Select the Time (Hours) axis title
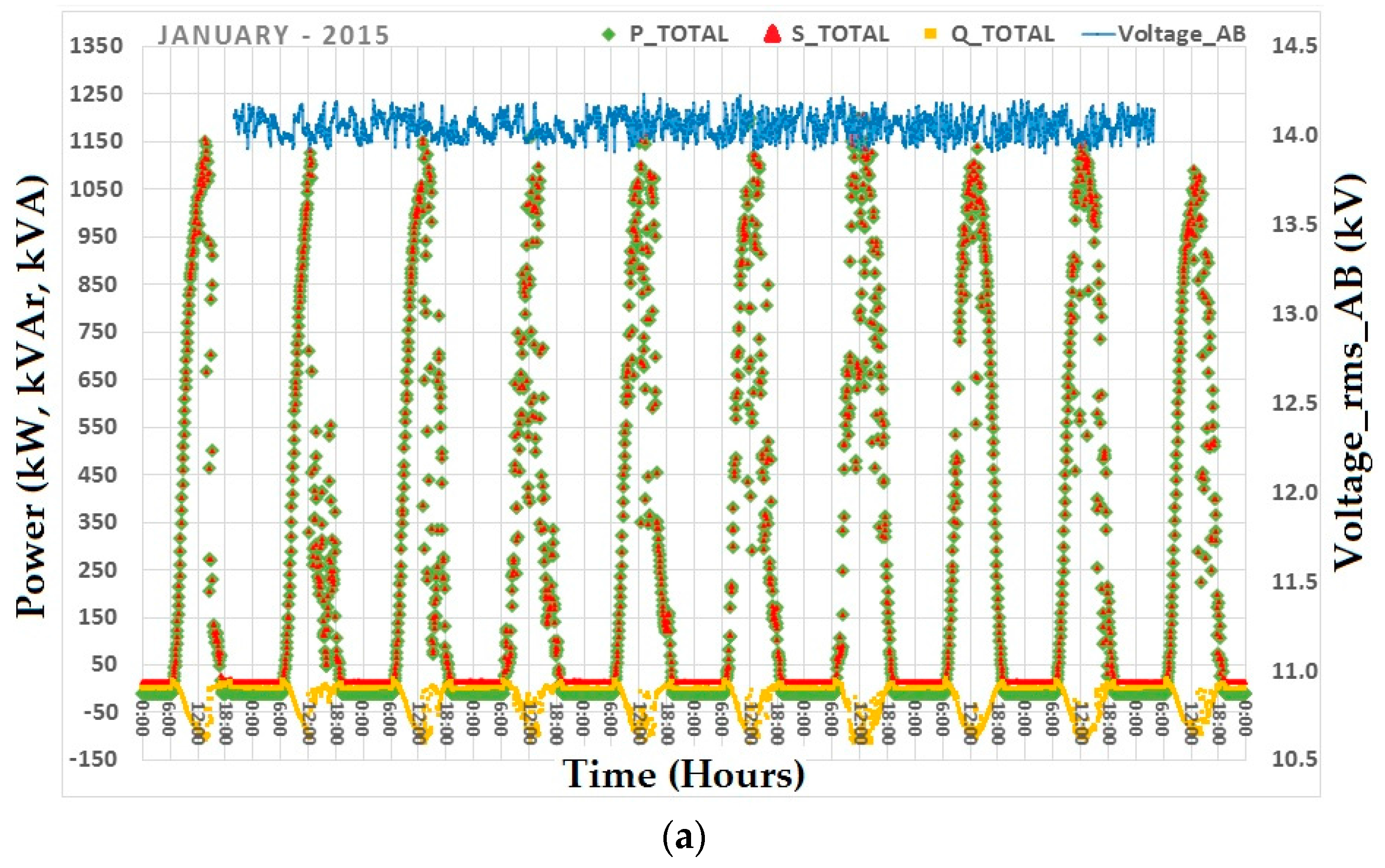1385x868 pixels. coord(683,775)
